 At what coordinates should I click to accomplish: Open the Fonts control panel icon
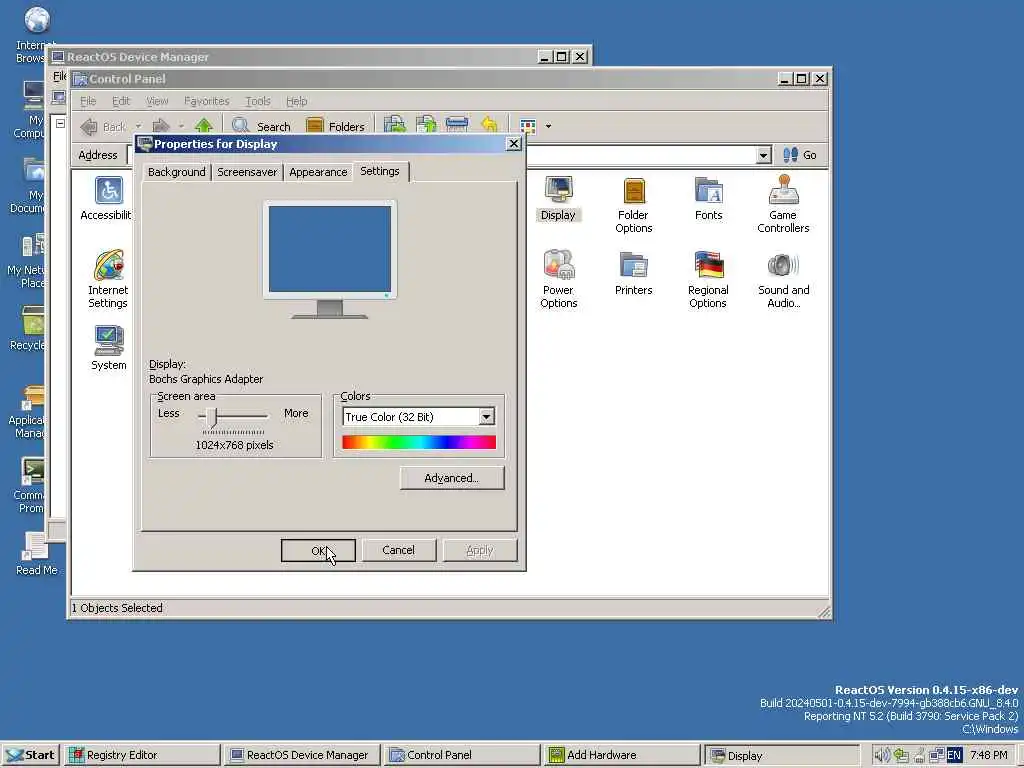pyautogui.click(x=709, y=199)
